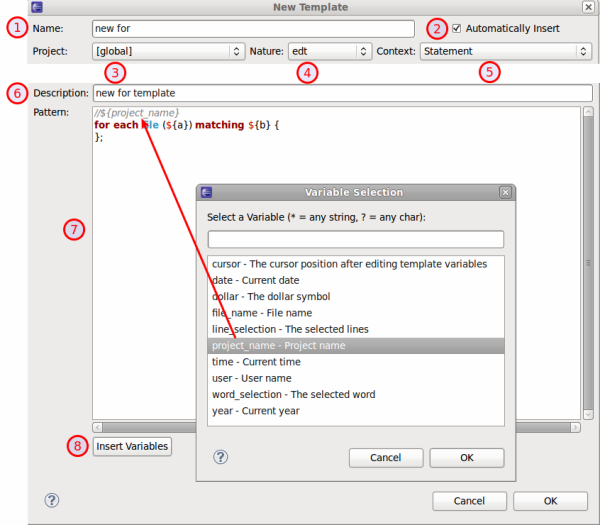Click the Insert Variables button

[x=132, y=446]
